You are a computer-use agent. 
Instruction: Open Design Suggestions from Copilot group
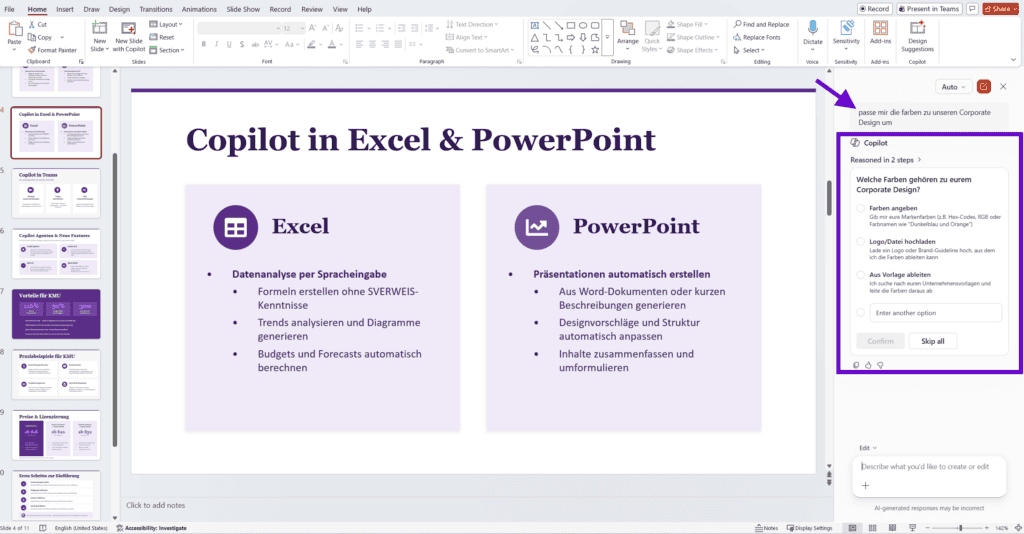(x=918, y=36)
